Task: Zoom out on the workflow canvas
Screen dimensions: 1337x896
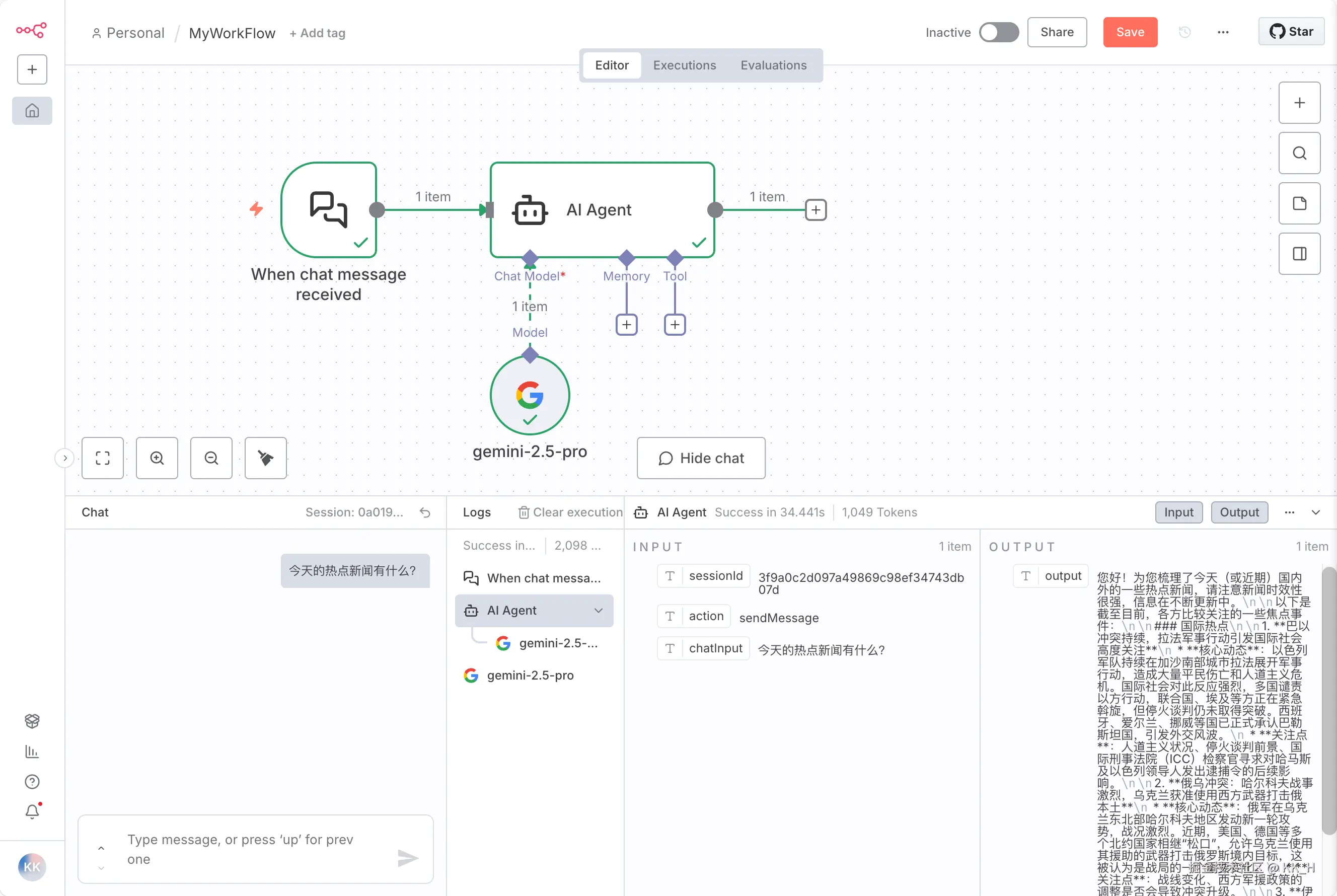Action: click(x=211, y=458)
